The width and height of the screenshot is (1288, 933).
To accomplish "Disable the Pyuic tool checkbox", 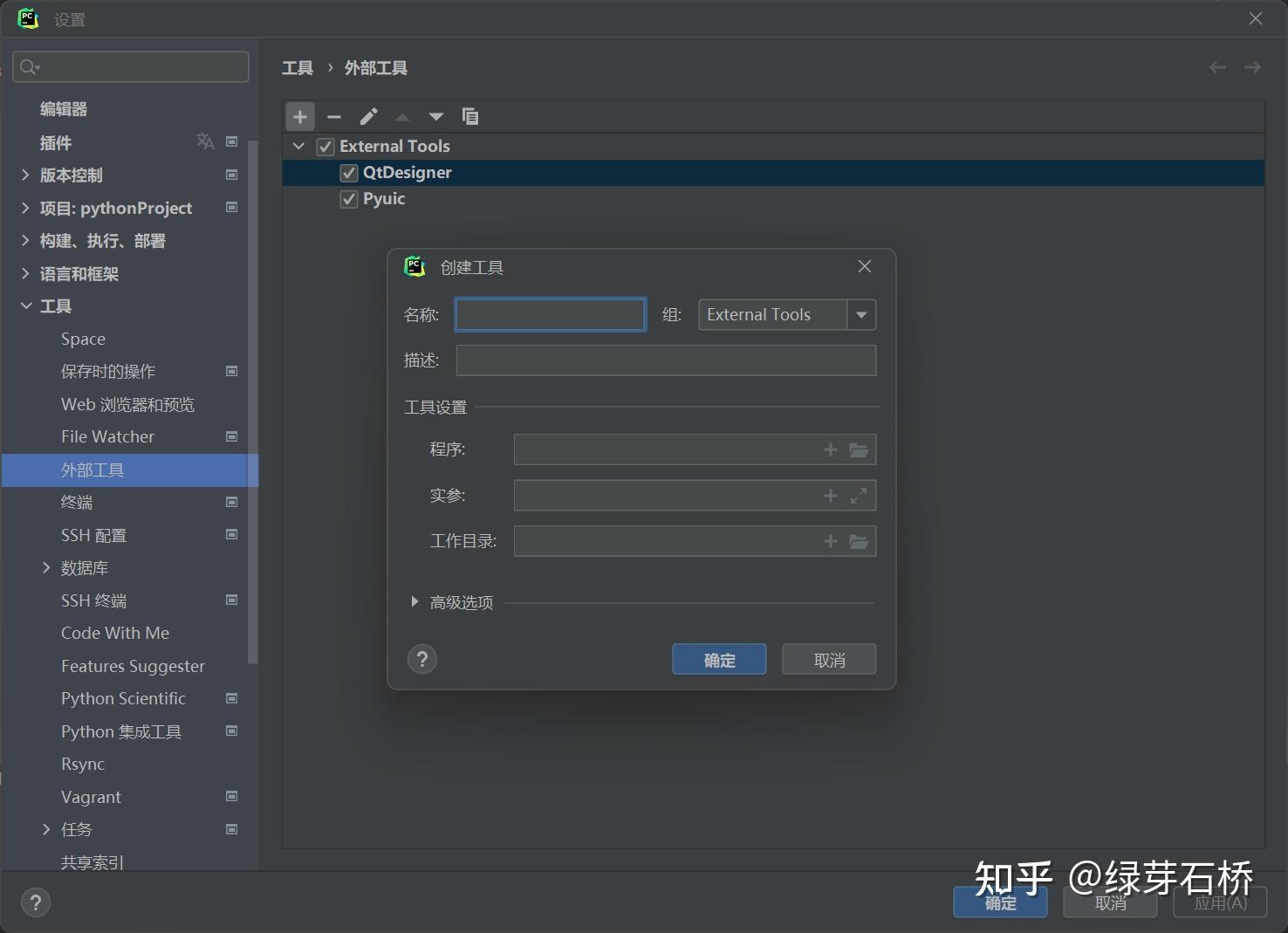I will [x=348, y=198].
